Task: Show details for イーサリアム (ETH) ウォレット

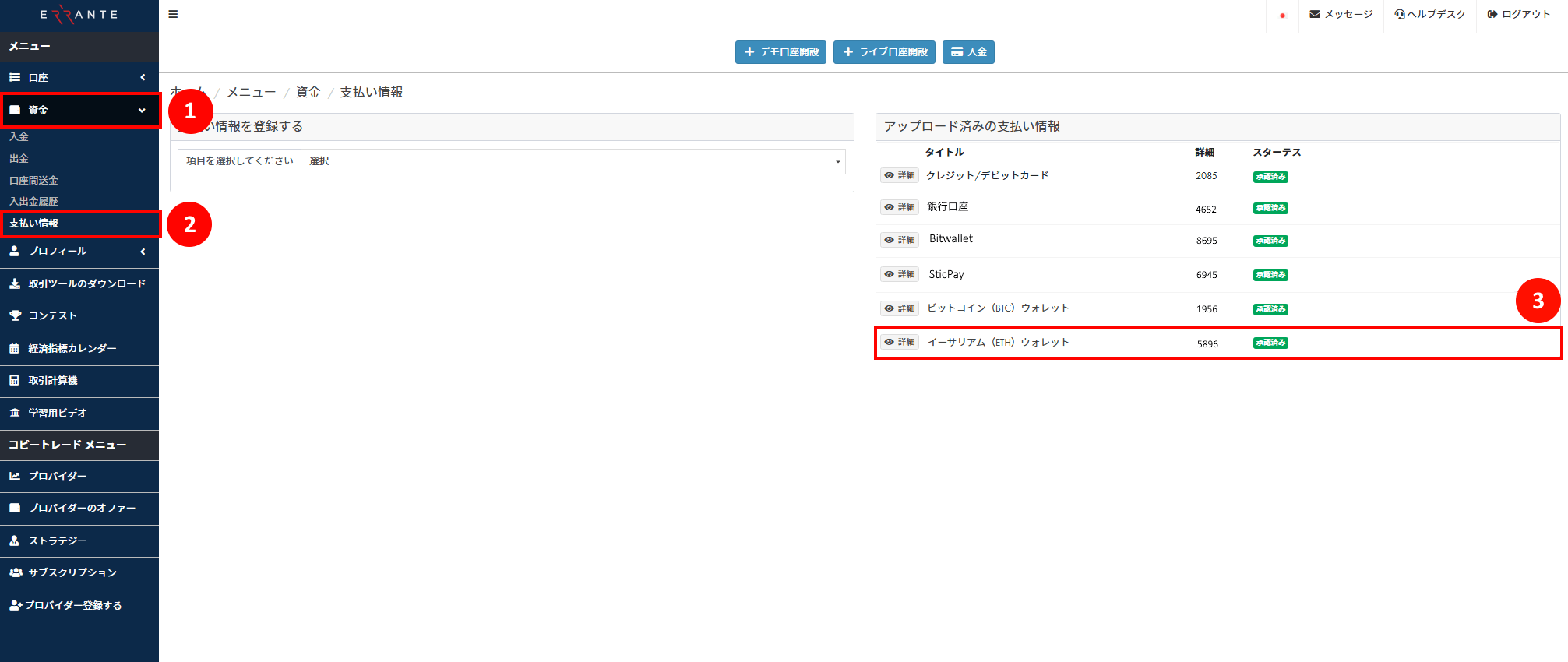Action: [900, 342]
